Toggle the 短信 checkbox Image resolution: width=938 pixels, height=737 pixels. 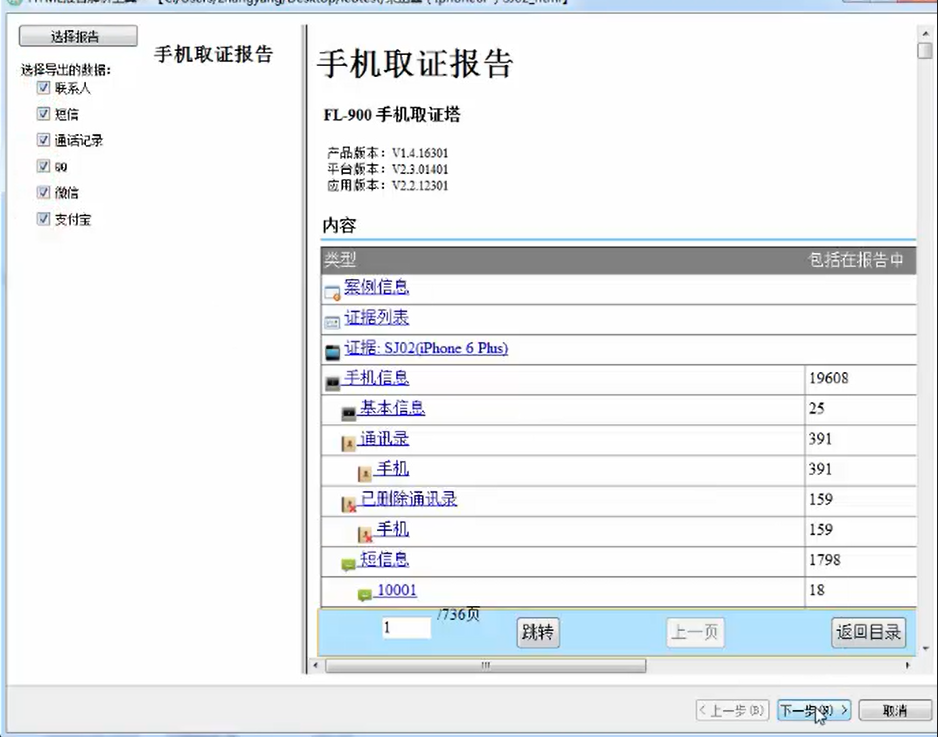pyautogui.click(x=43, y=114)
